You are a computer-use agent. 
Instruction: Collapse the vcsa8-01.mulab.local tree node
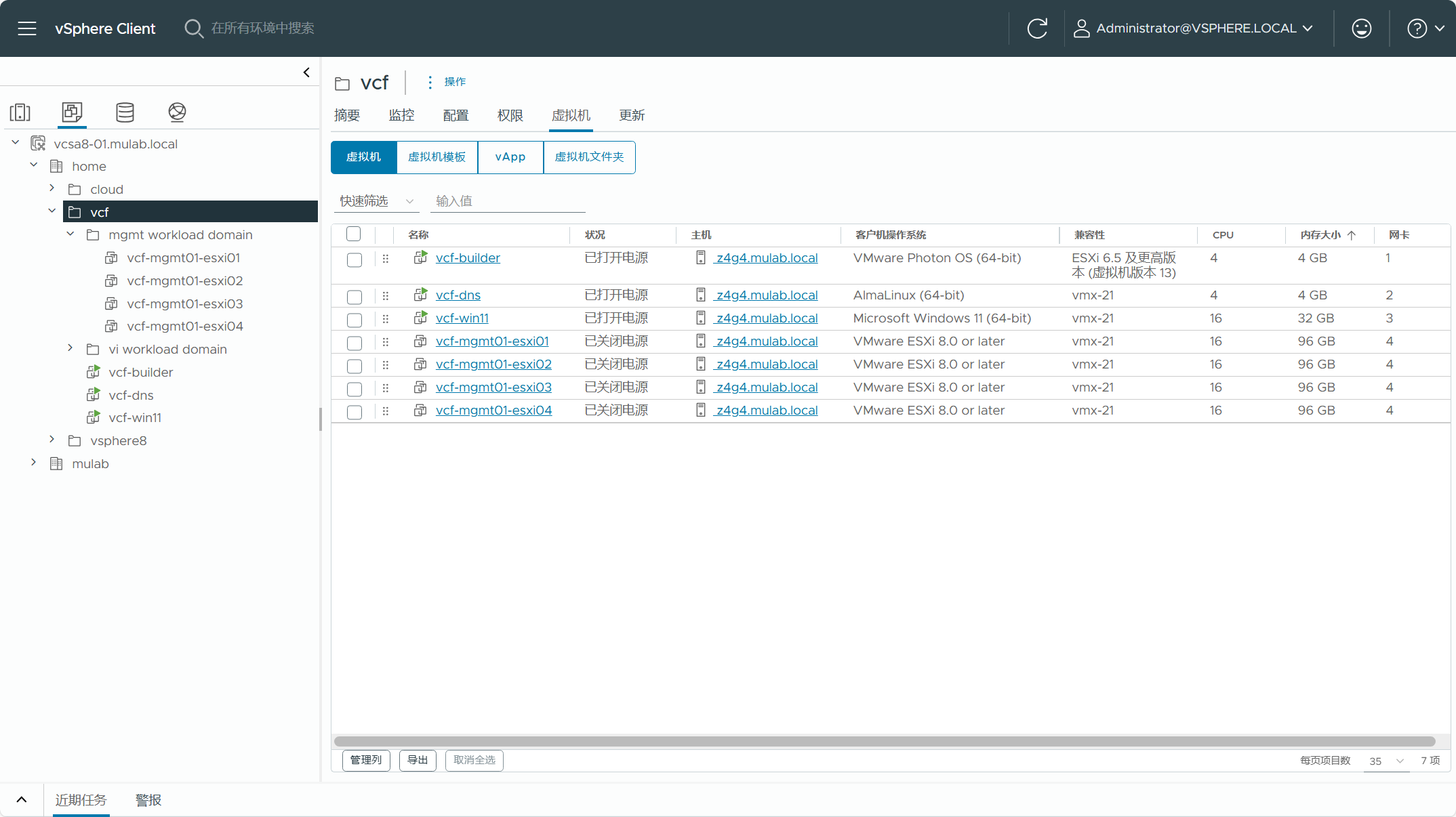16,143
